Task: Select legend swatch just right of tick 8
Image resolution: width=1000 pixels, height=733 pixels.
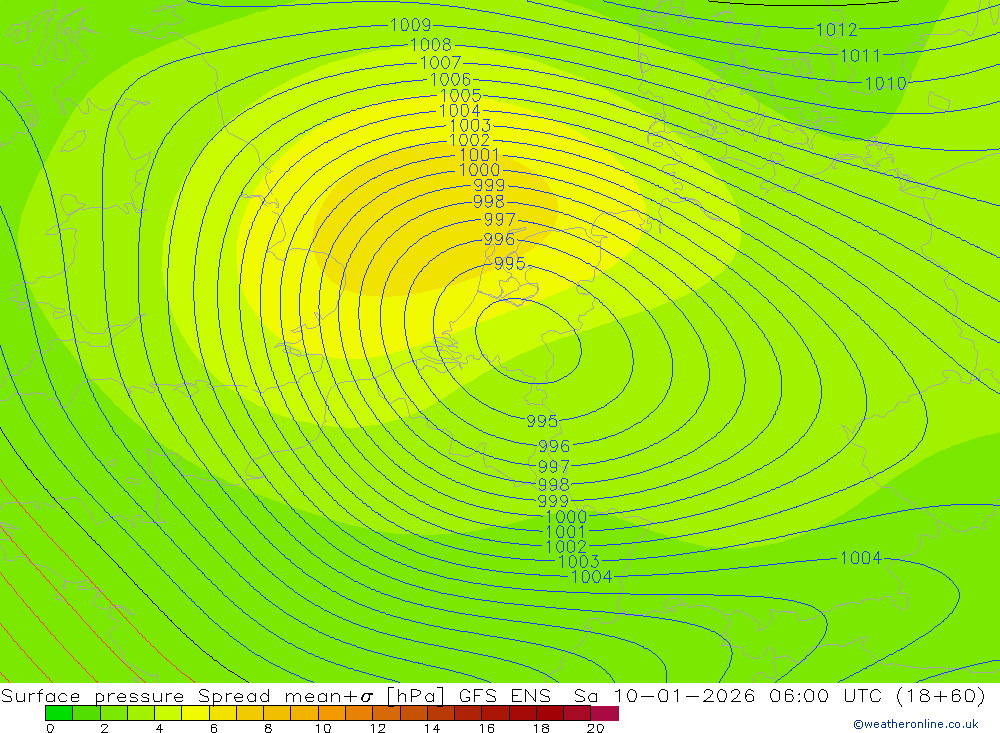Action: coord(277,713)
